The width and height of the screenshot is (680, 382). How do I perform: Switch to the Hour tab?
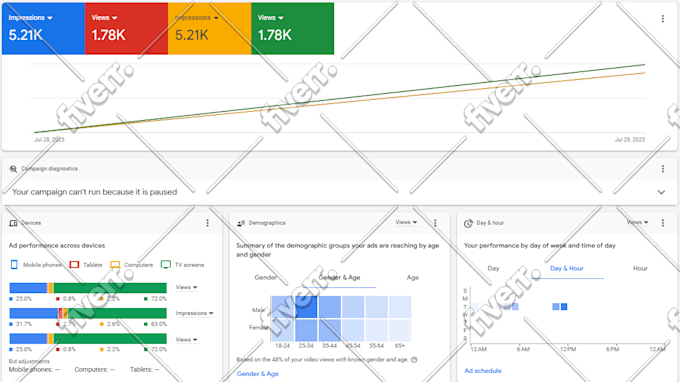pyautogui.click(x=640, y=268)
